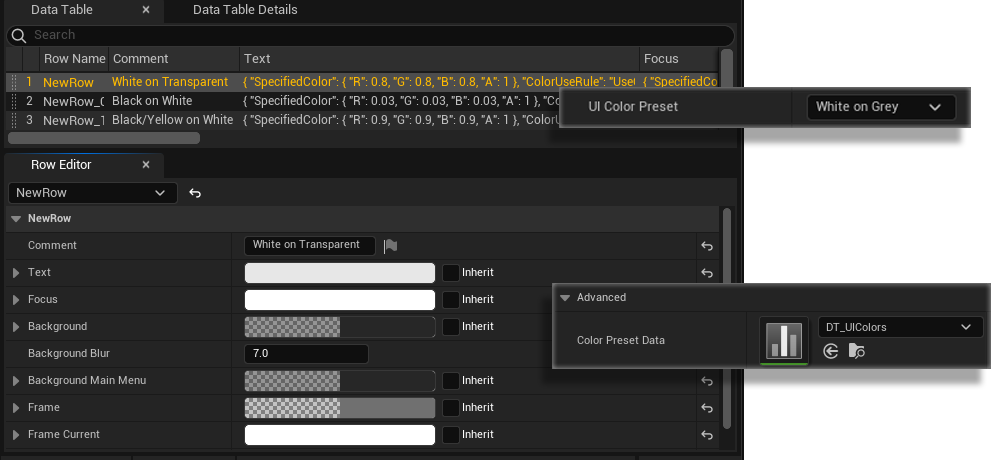Viewport: 1000px width, 460px height.
Task: Expand the Background Main Menu property
Action: [x=16, y=381]
